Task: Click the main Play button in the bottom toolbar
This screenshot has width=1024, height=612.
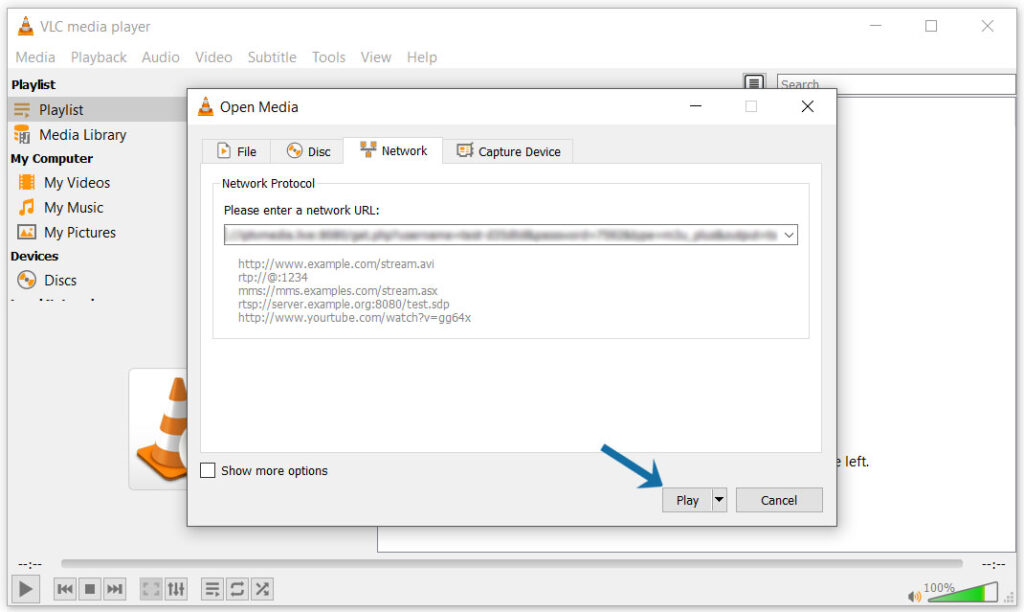Action: tap(25, 589)
